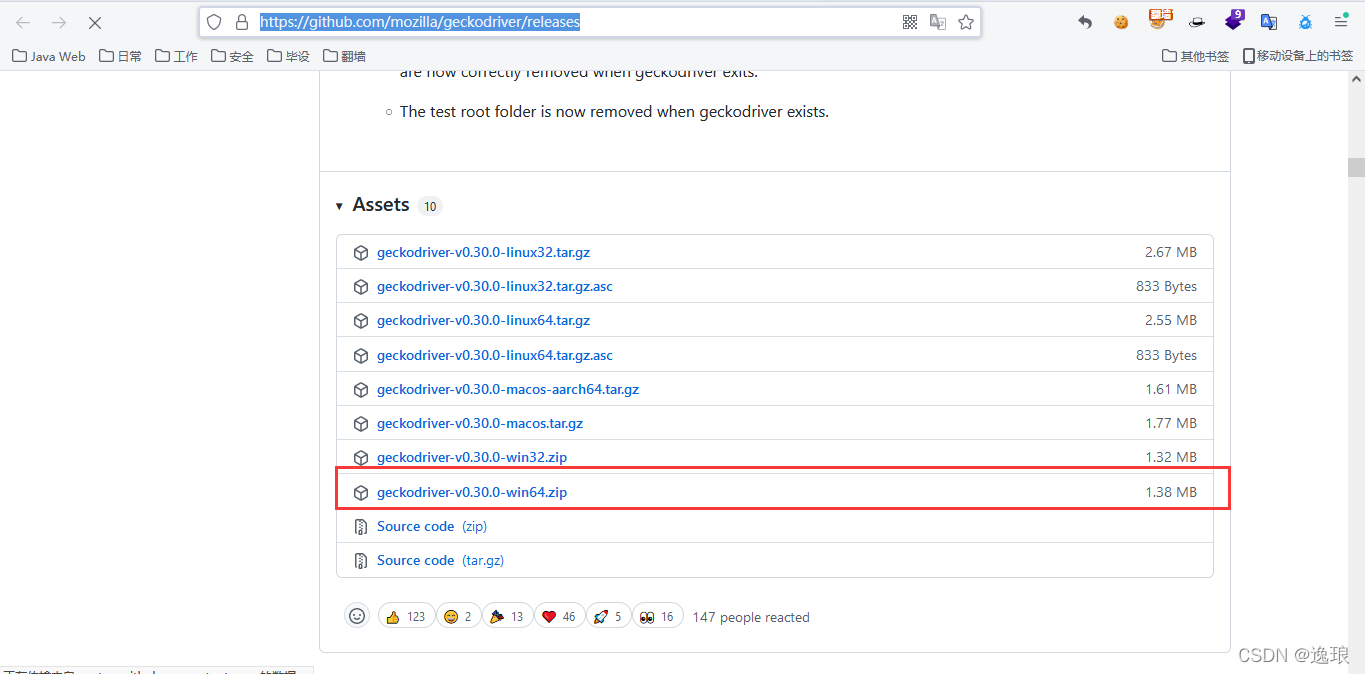Open the shield tracking protection icon
This screenshot has height=674, width=1365.
click(214, 22)
